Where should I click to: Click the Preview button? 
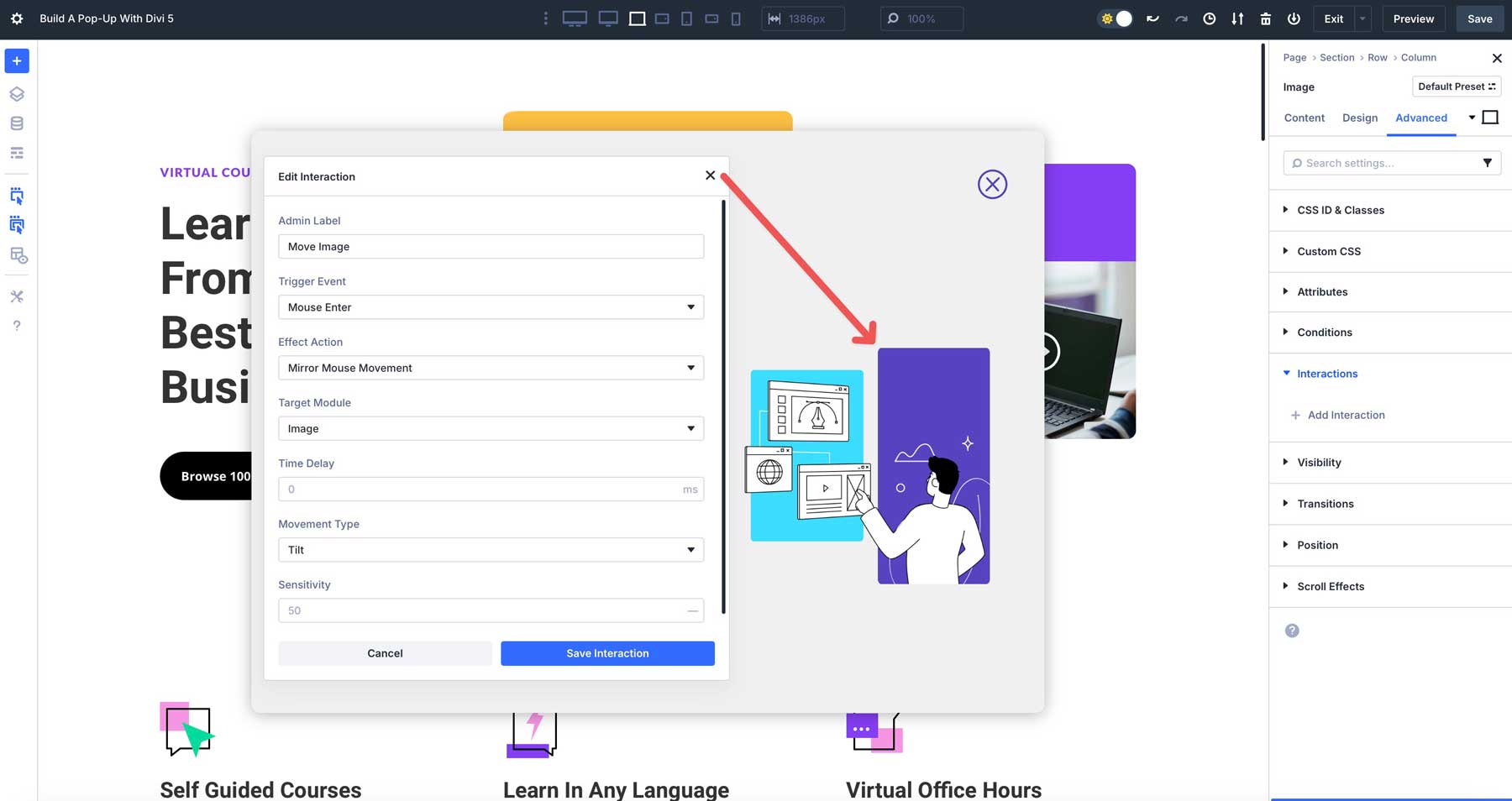[1413, 18]
